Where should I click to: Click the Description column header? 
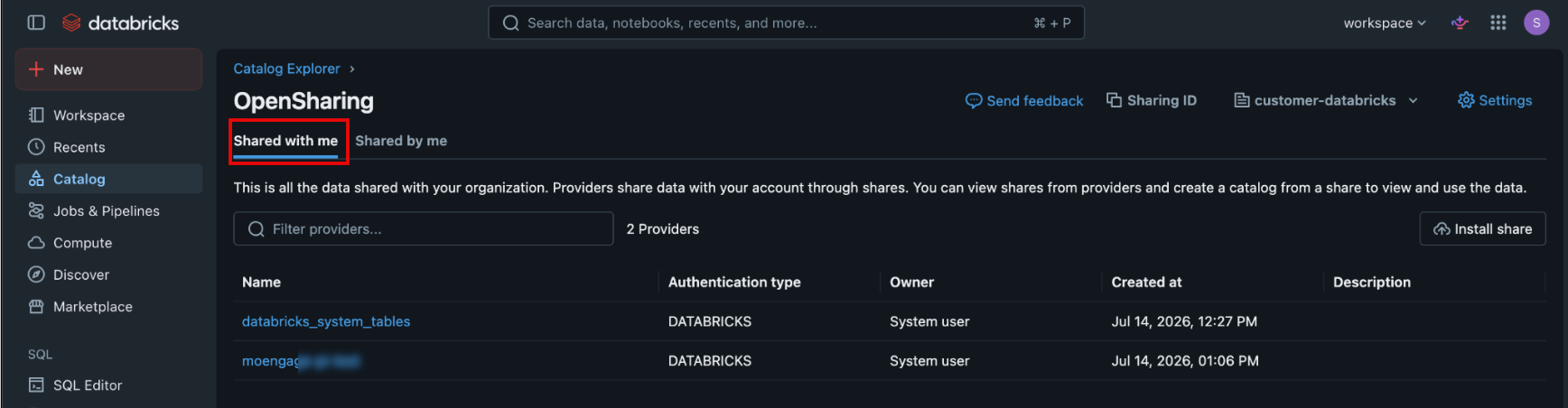(1372, 283)
